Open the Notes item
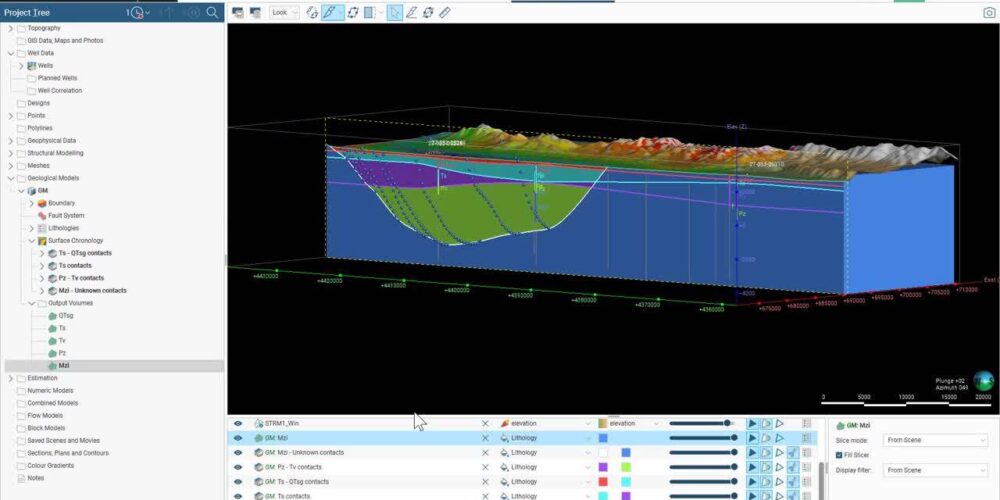The image size is (1000, 500). 36,478
